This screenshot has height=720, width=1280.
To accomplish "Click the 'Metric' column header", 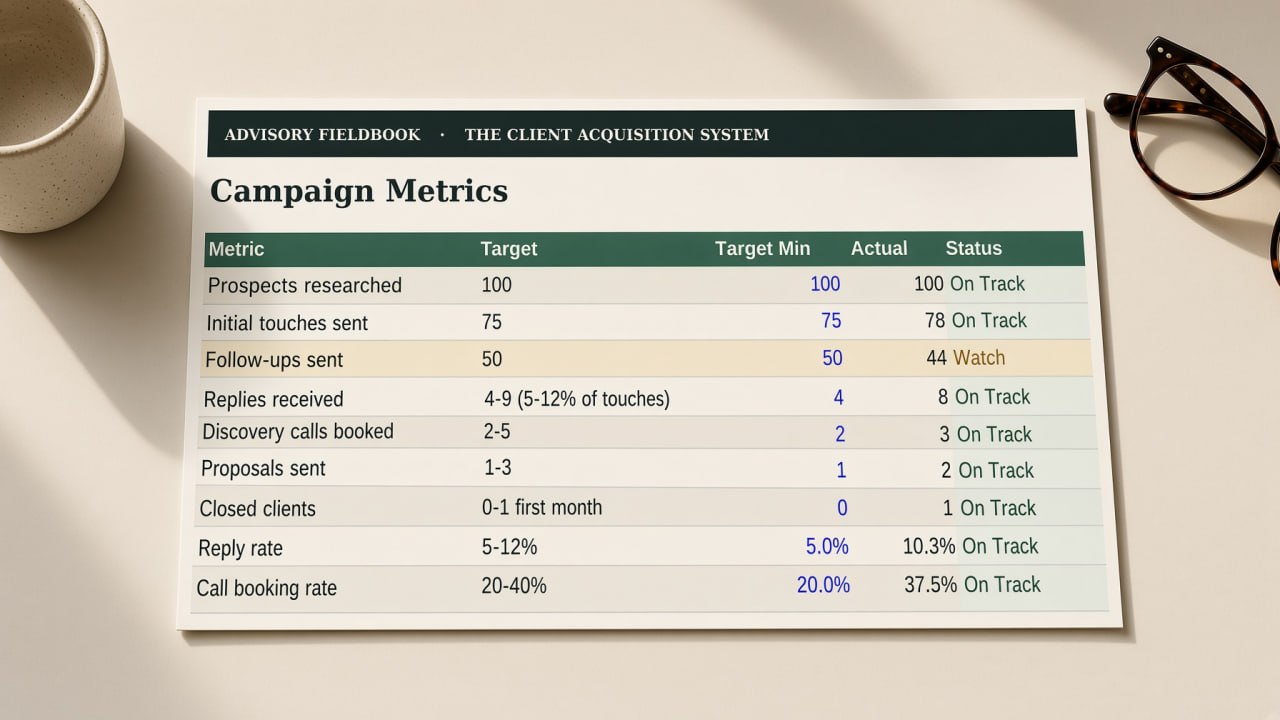I will [x=237, y=249].
